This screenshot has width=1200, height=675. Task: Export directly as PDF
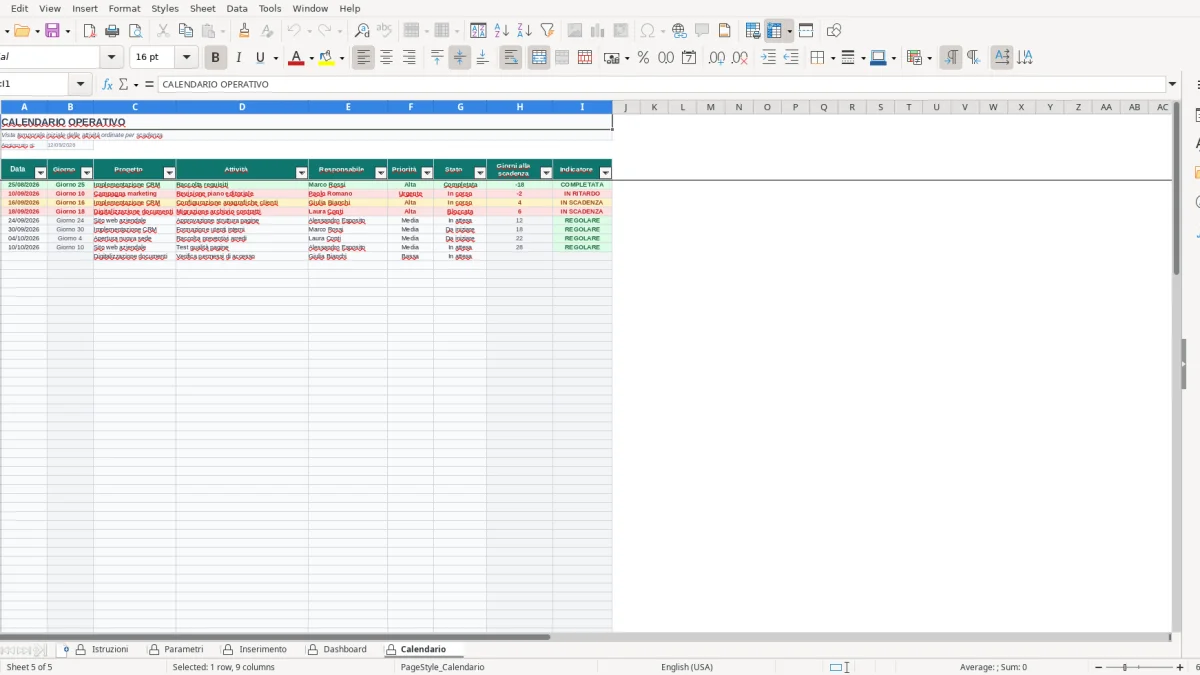coord(91,31)
